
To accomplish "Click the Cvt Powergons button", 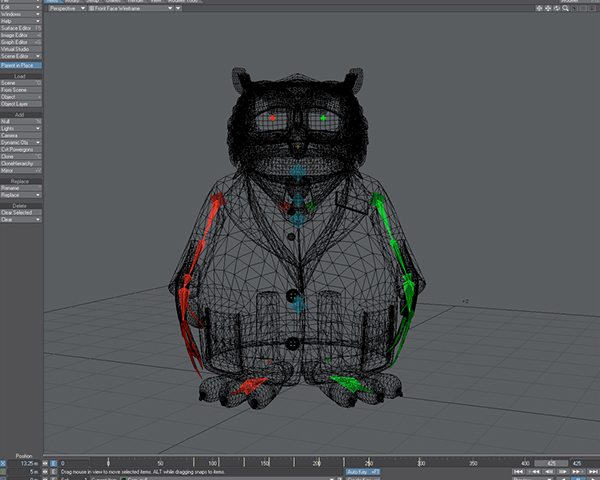I will click(x=21, y=149).
